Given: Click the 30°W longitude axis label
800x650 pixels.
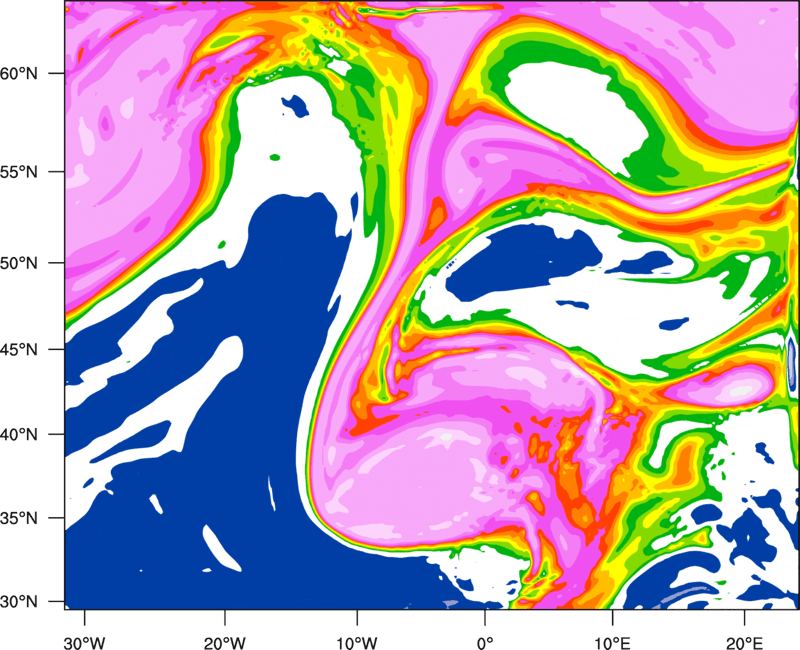Looking at the screenshot, I should tap(84, 643).
